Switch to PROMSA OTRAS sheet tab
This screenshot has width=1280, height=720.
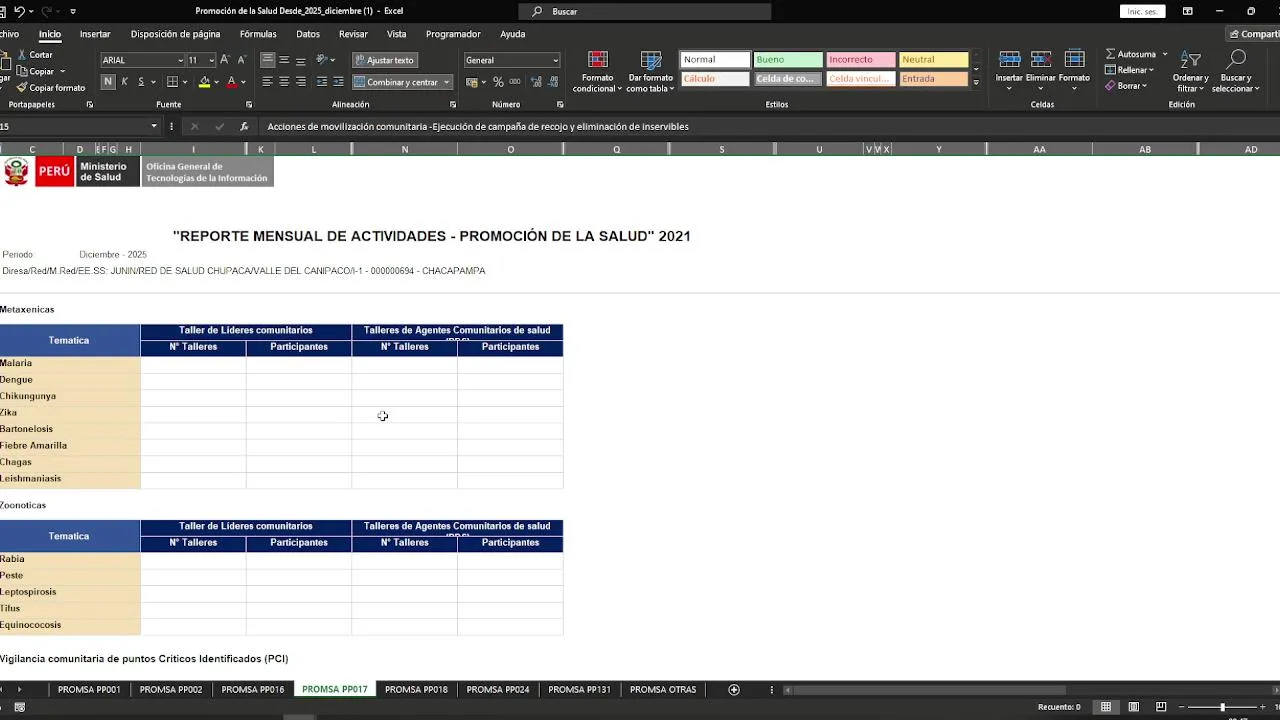[x=663, y=690]
